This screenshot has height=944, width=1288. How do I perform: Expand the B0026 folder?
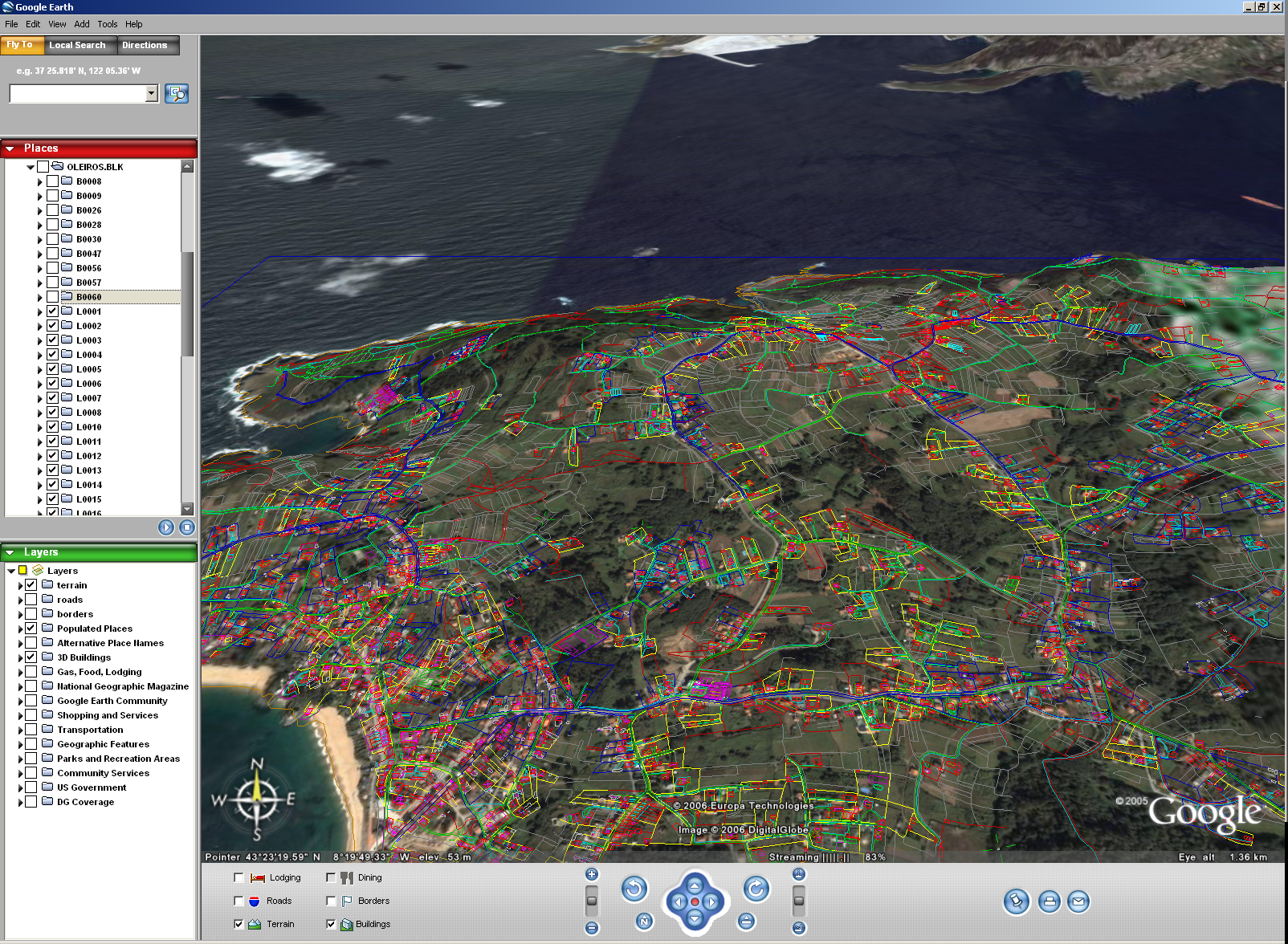(x=39, y=211)
